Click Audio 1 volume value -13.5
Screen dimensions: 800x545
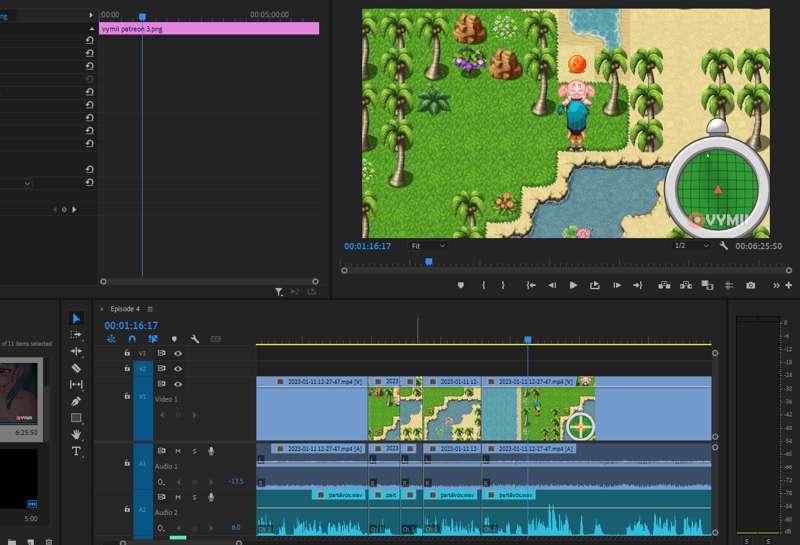click(x=236, y=481)
